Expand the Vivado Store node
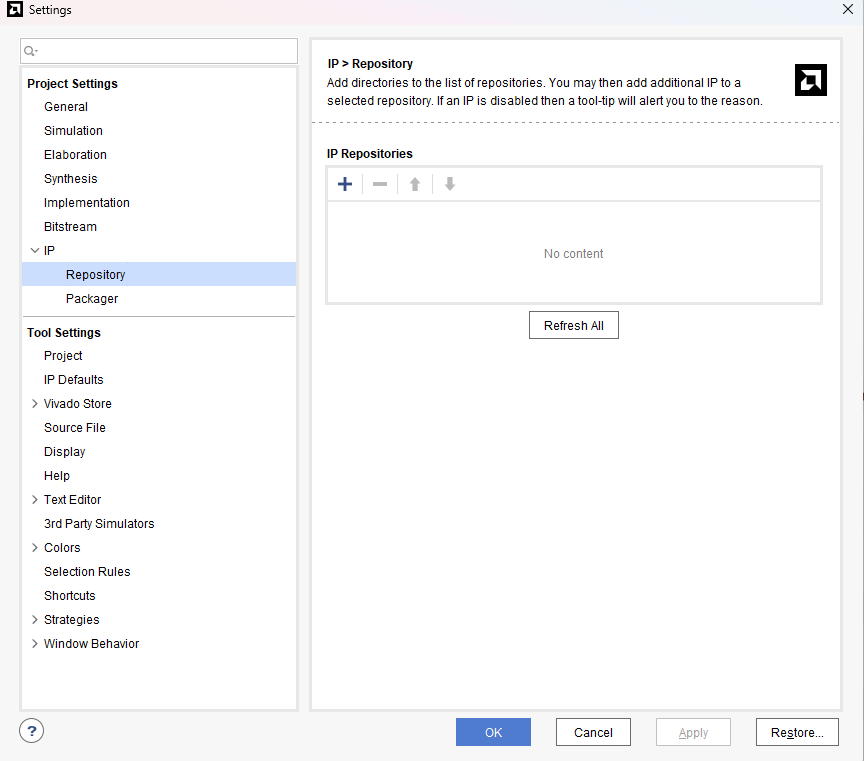864x761 pixels. 35,404
